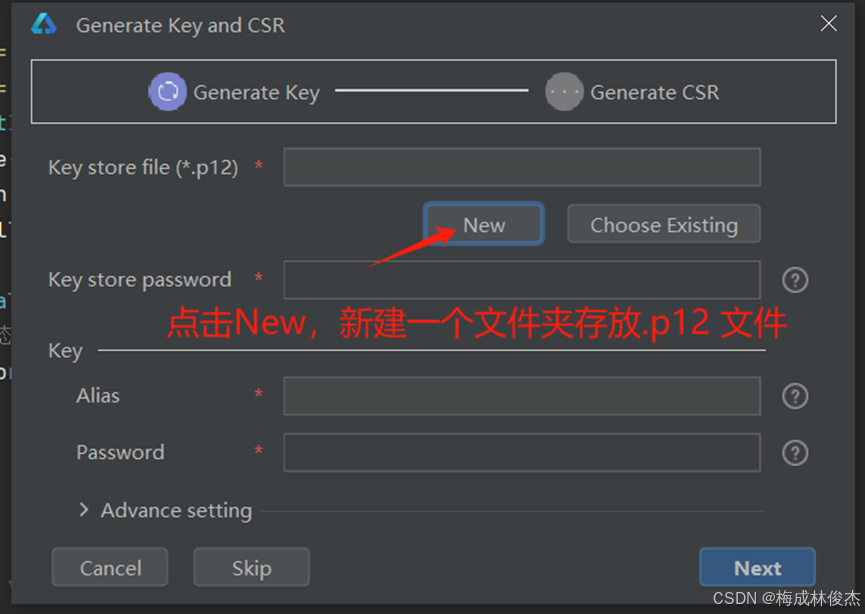
Task: Focus the Alias input field
Action: pos(522,396)
